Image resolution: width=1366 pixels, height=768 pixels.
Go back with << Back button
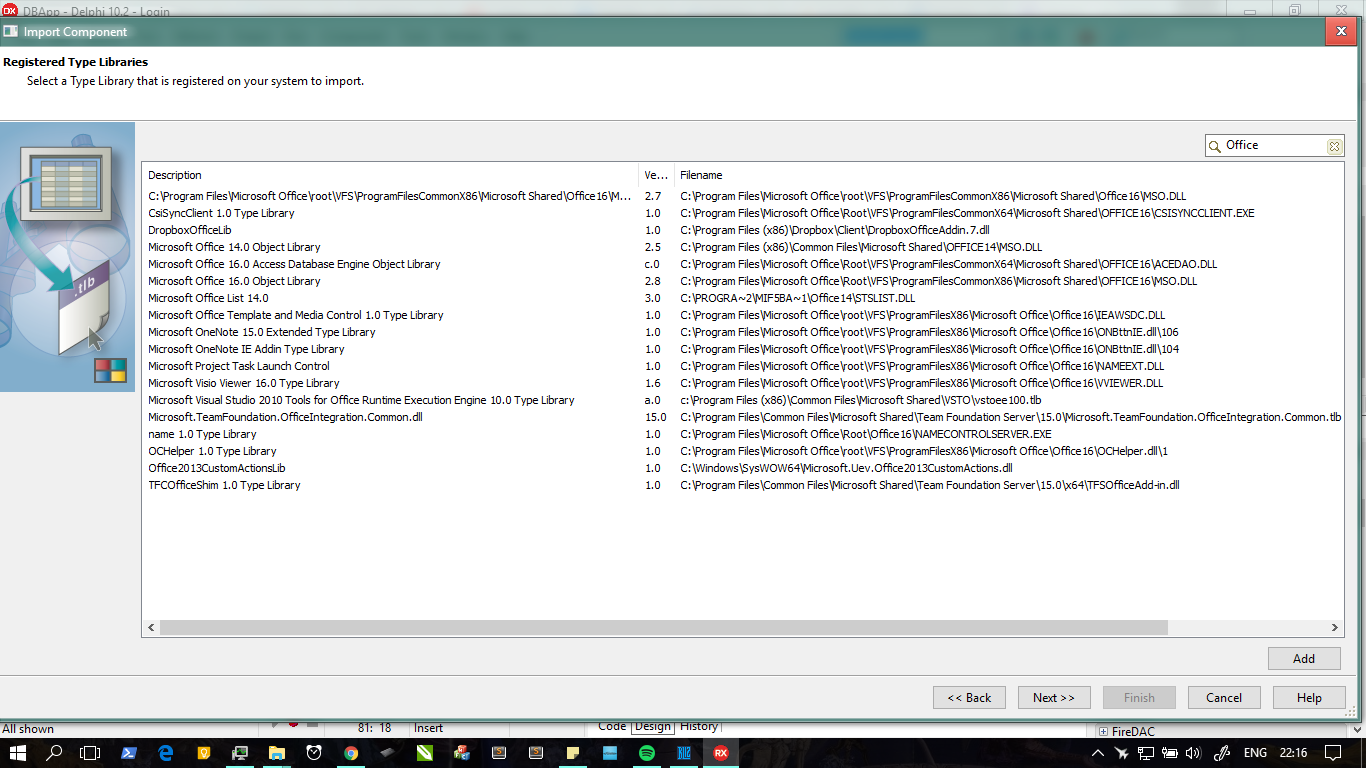tap(969, 698)
